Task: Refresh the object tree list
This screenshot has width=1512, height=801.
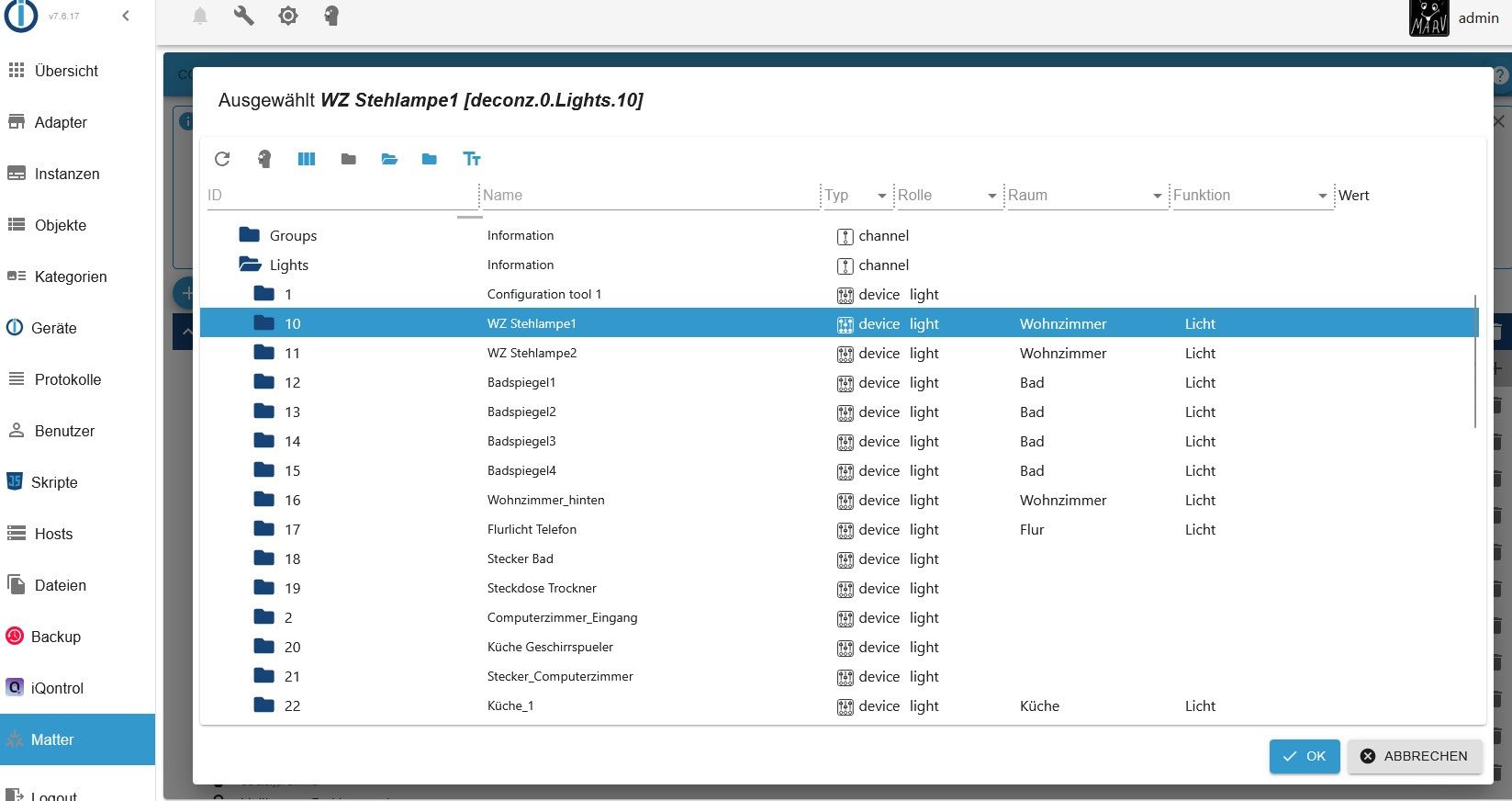Action: tap(222, 159)
